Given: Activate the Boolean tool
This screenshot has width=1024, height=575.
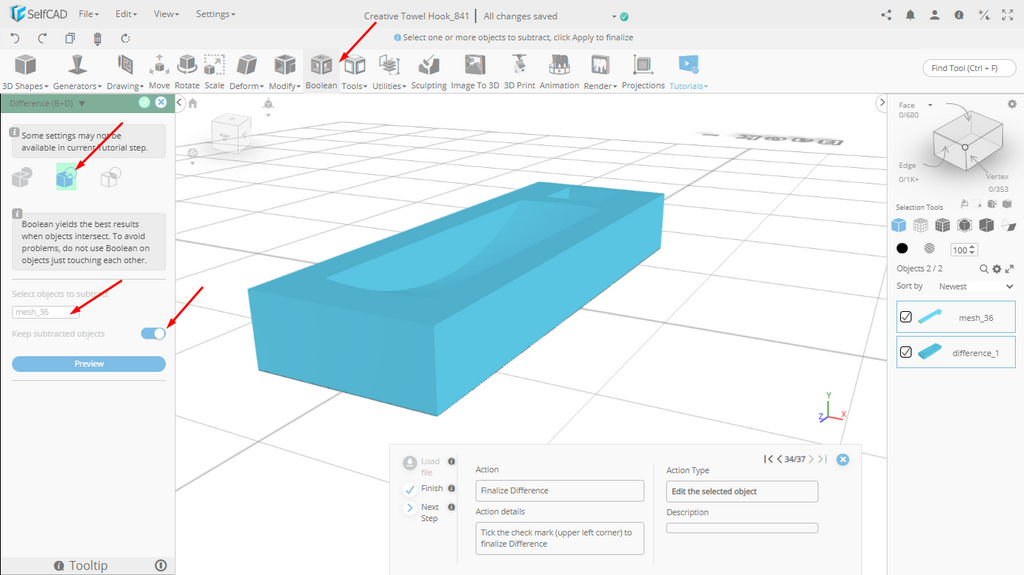Looking at the screenshot, I should pos(321,72).
